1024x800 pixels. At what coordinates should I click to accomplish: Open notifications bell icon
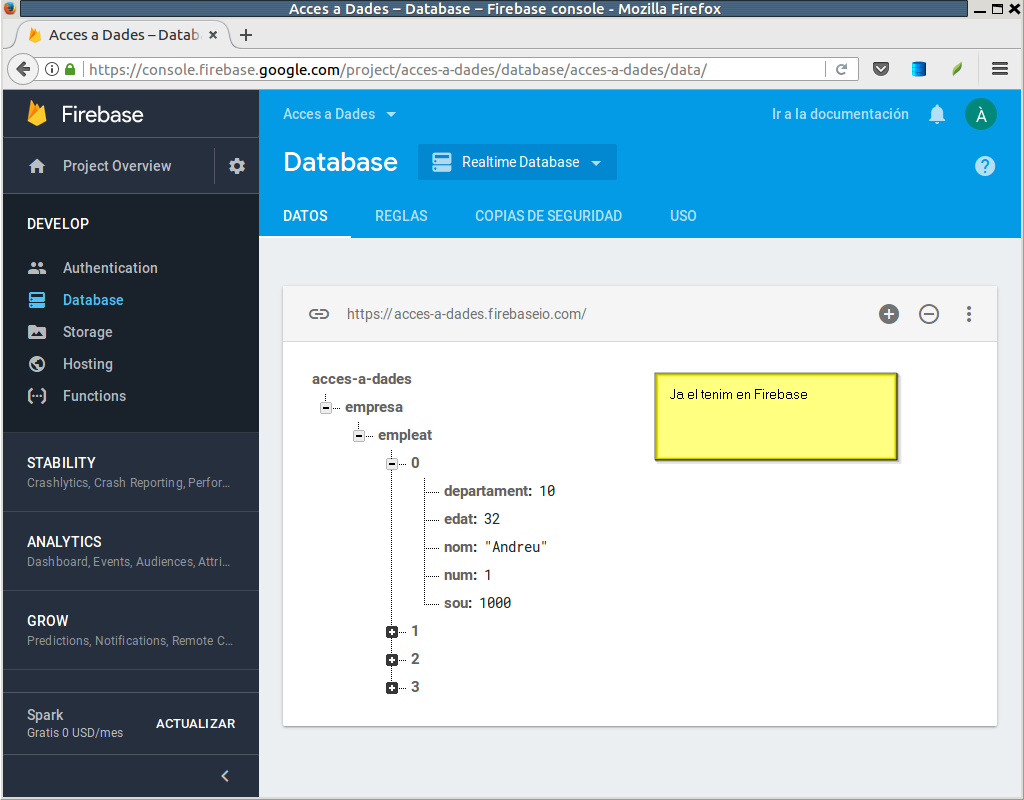[x=937, y=114]
